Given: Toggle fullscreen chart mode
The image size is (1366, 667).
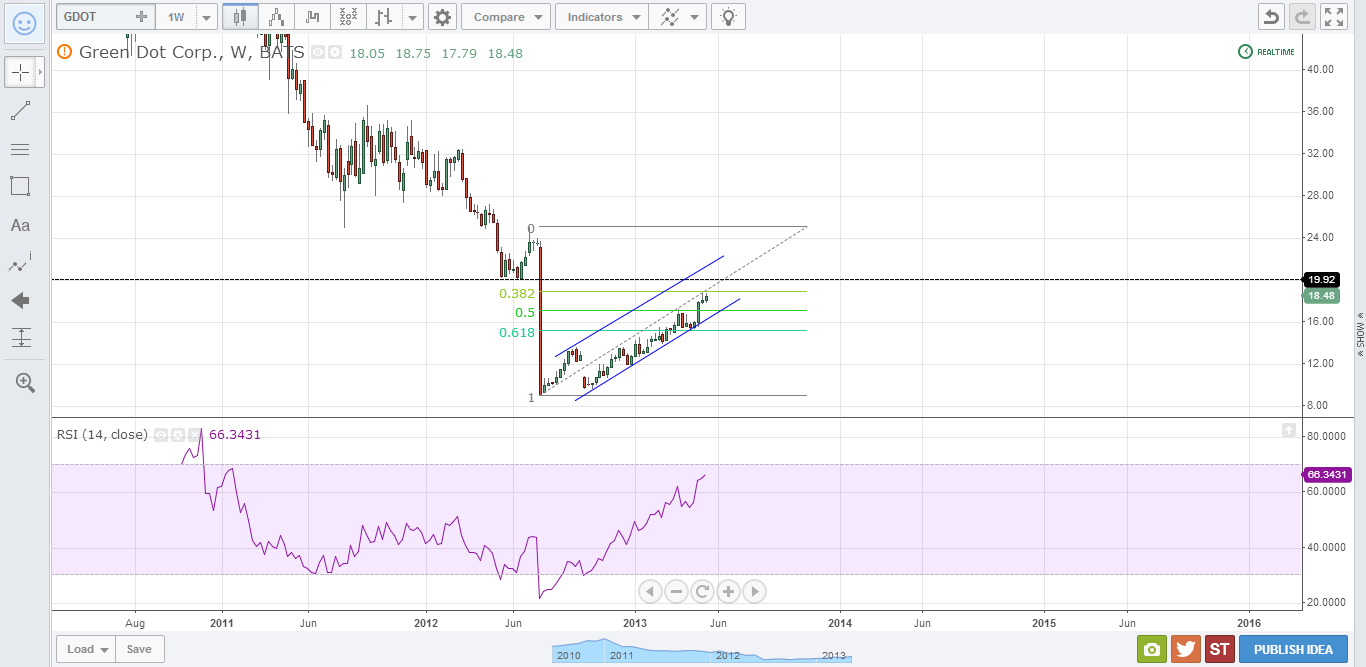Looking at the screenshot, I should pos(1334,17).
